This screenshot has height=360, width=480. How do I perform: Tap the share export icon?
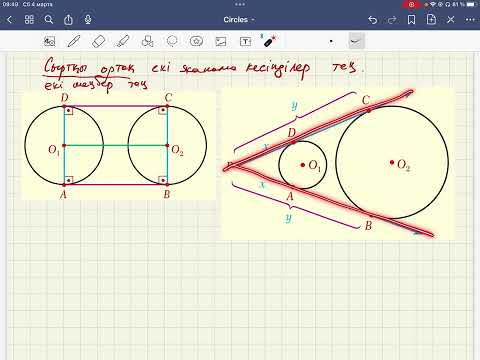pyautogui.click(x=68, y=20)
